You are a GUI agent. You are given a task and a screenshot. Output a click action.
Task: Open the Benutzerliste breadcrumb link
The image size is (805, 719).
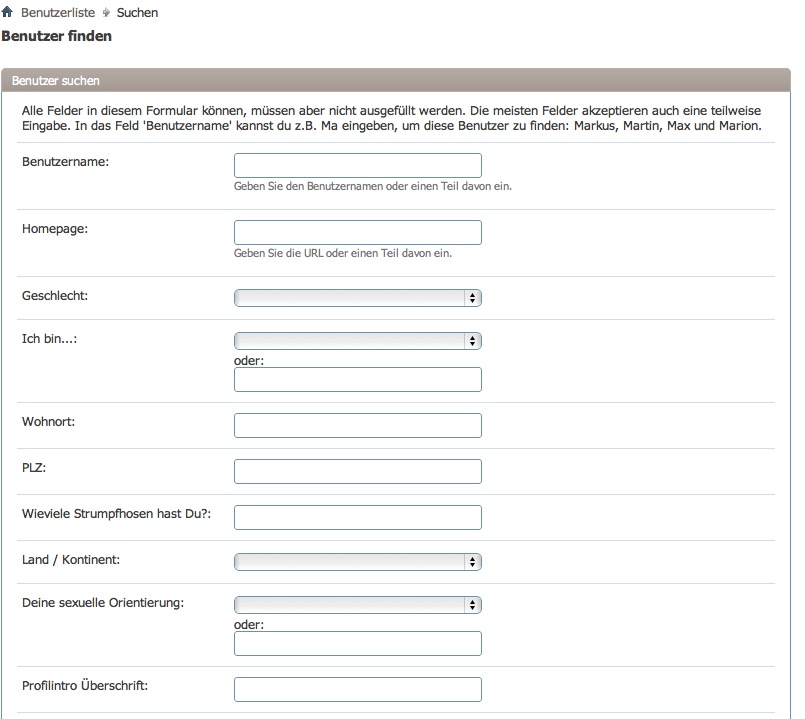coord(58,13)
